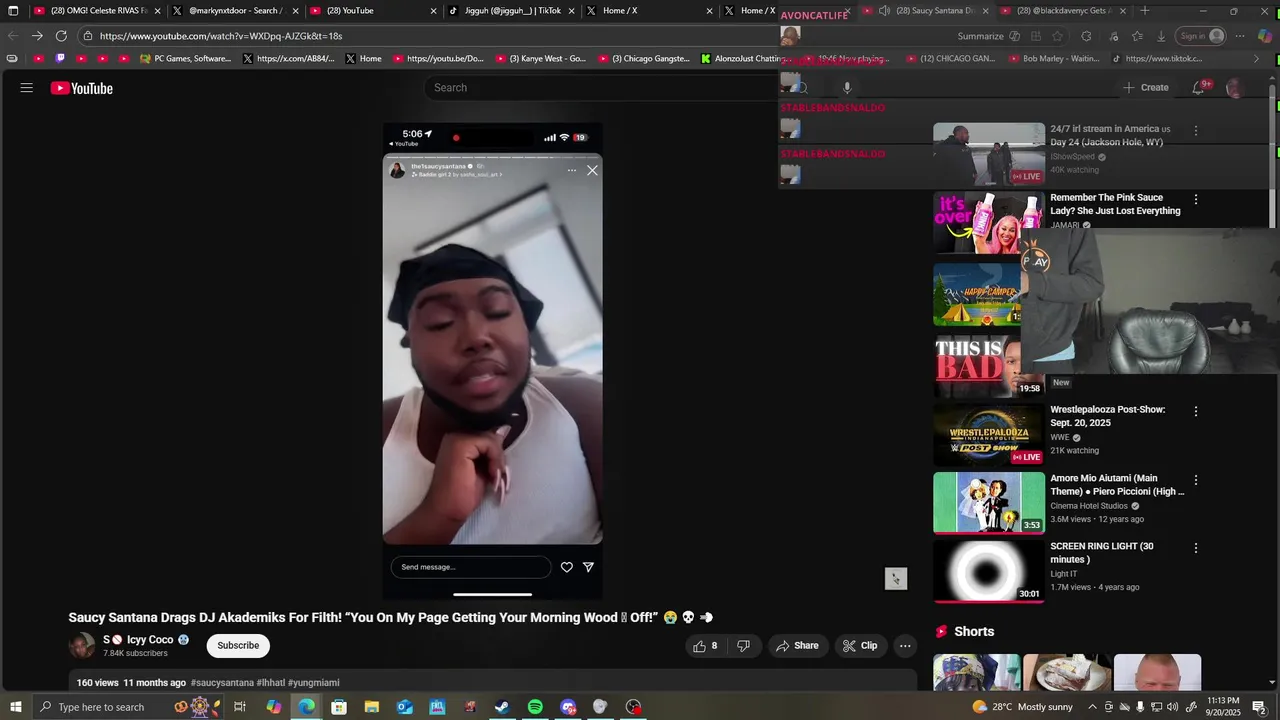
Task: Click the Send message field in story
Action: coord(470,567)
